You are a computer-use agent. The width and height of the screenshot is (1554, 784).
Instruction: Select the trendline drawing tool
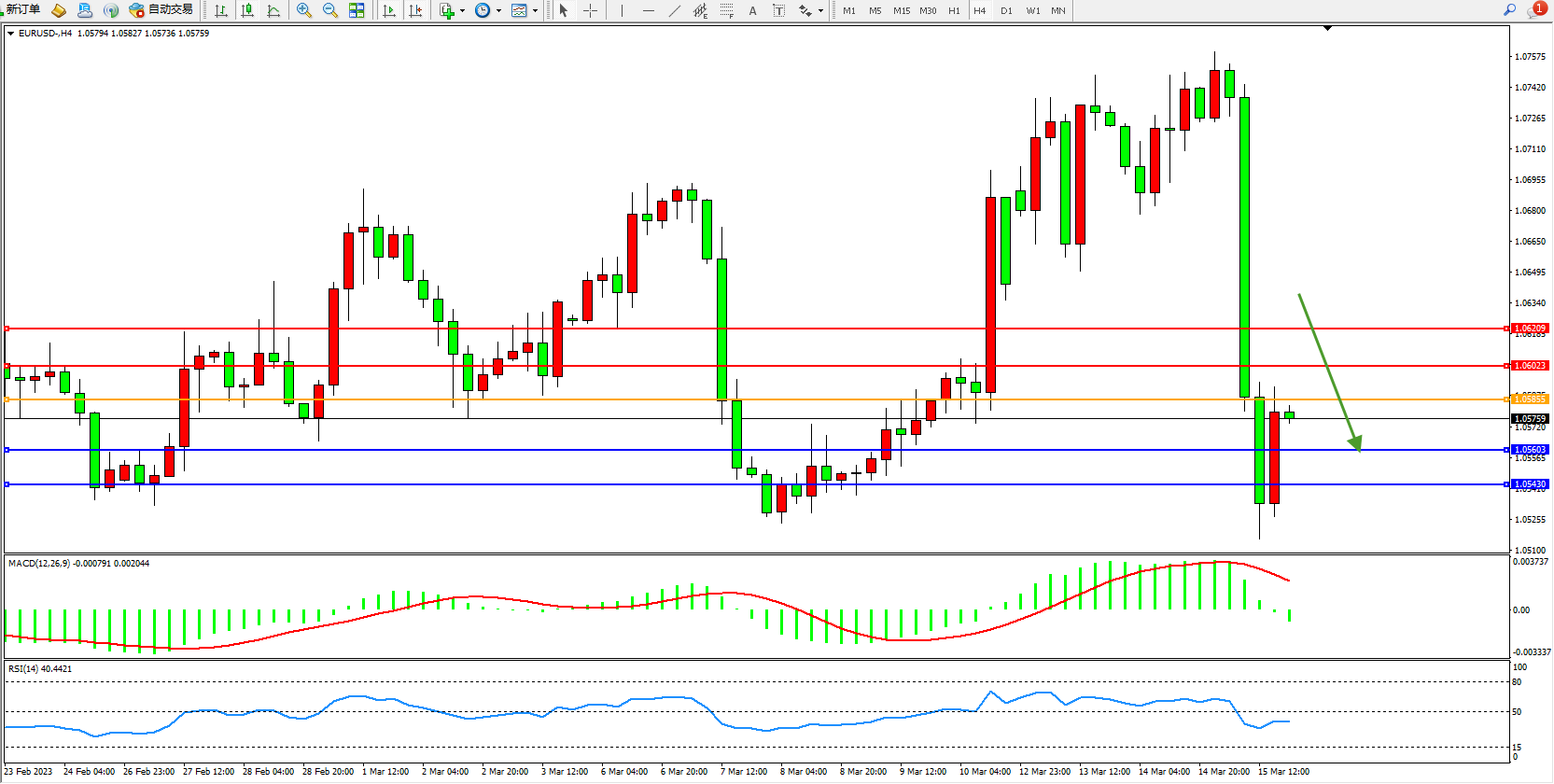(x=674, y=10)
